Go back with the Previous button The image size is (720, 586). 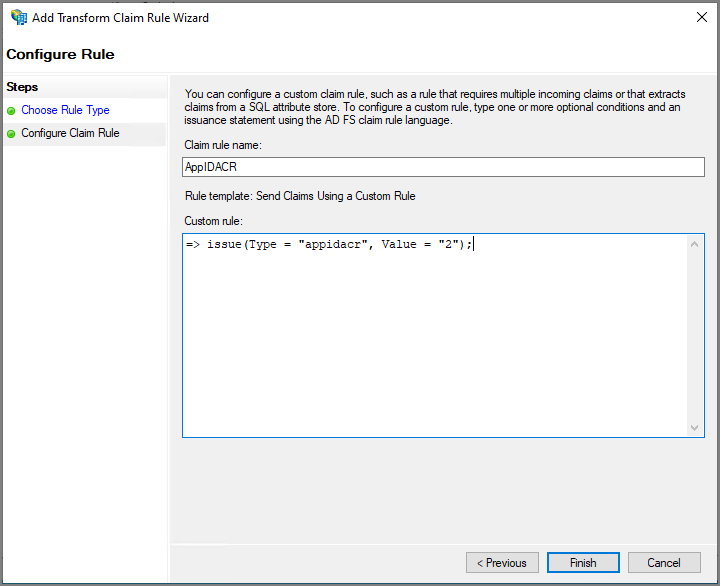[x=502, y=563]
